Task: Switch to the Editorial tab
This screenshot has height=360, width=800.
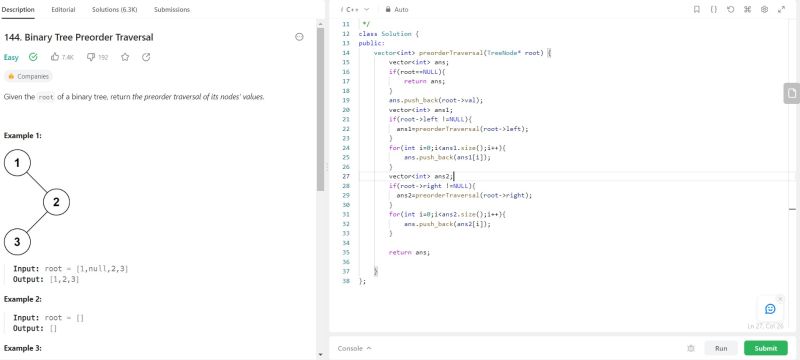Action: pyautogui.click(x=63, y=9)
